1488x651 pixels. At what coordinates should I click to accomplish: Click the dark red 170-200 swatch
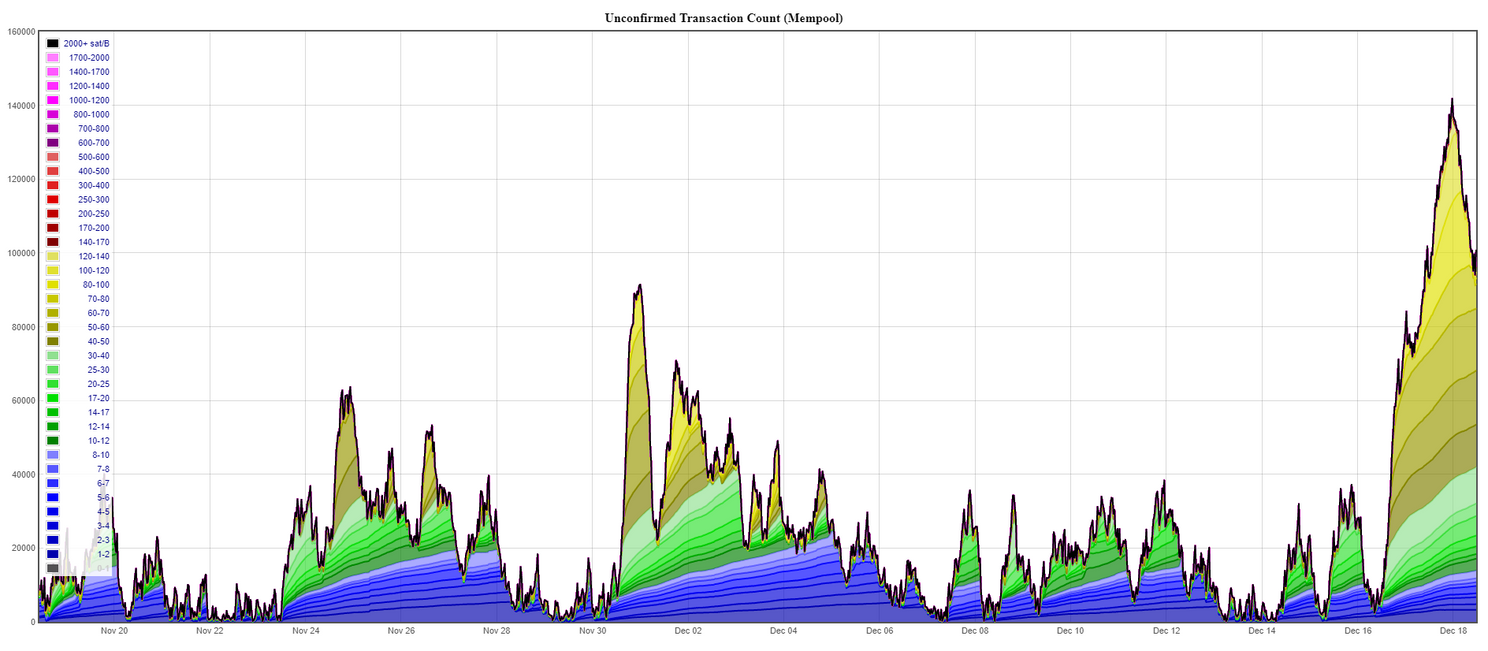pyautogui.click(x=53, y=228)
